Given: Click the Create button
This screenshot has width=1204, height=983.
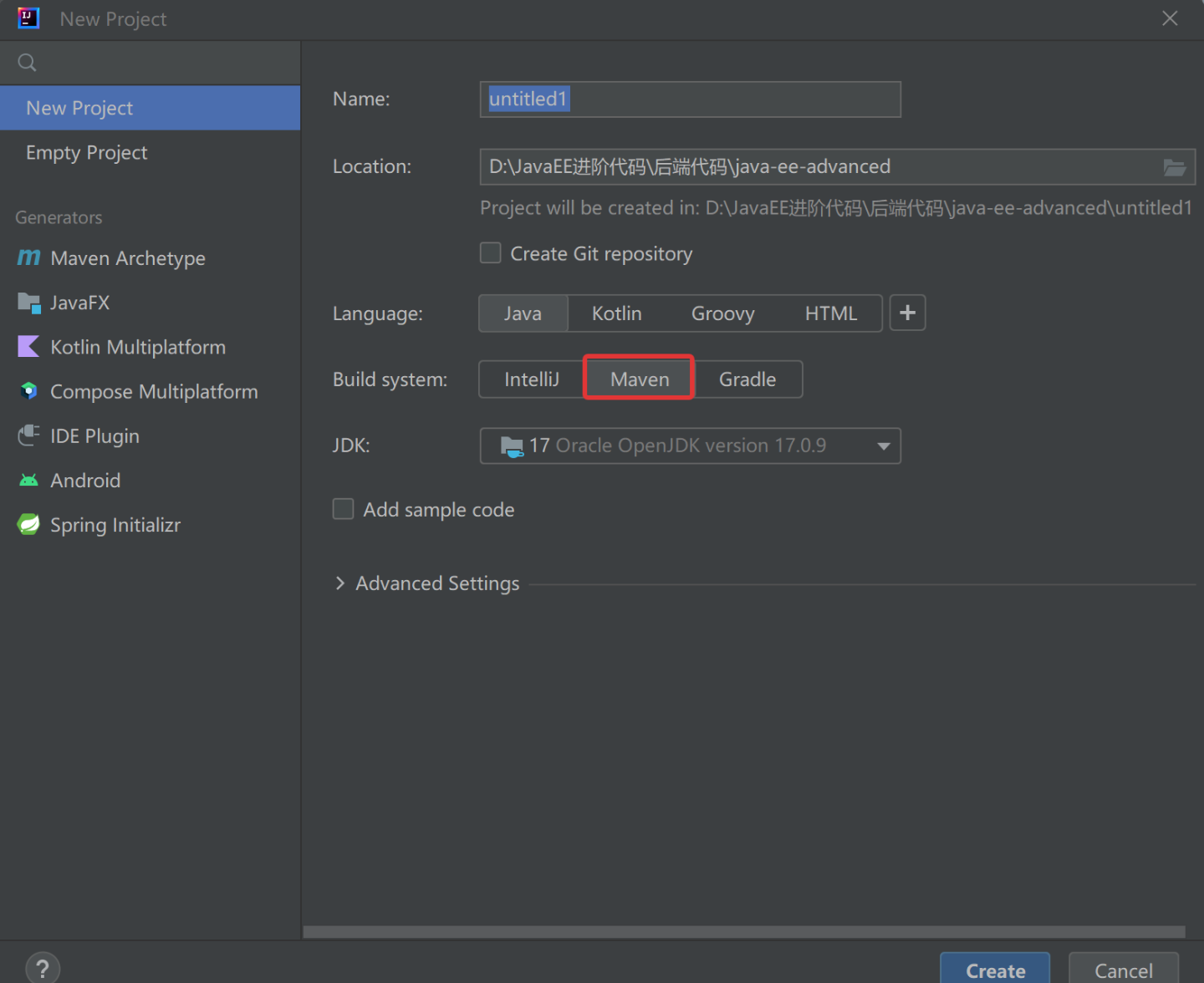Looking at the screenshot, I should click(x=995, y=970).
